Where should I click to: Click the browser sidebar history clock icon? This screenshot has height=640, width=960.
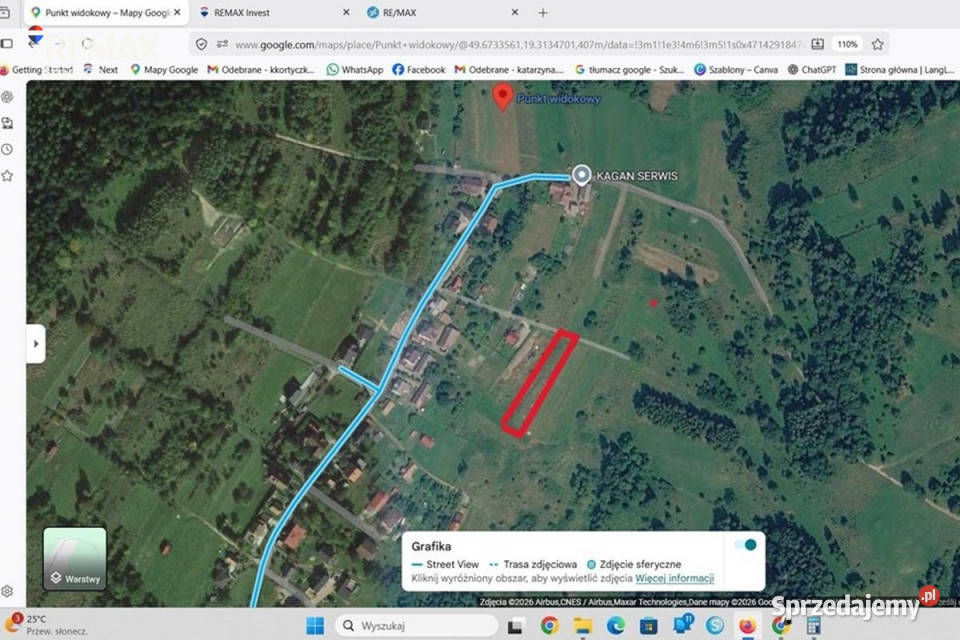7,149
